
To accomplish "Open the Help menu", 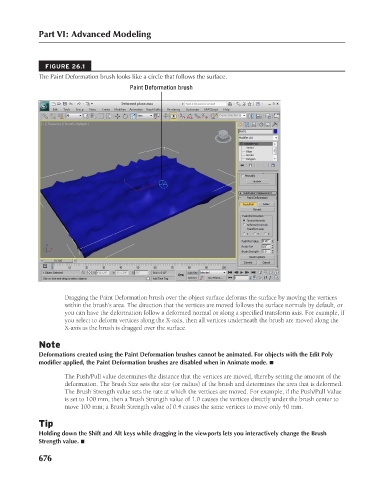I will coord(226,109).
